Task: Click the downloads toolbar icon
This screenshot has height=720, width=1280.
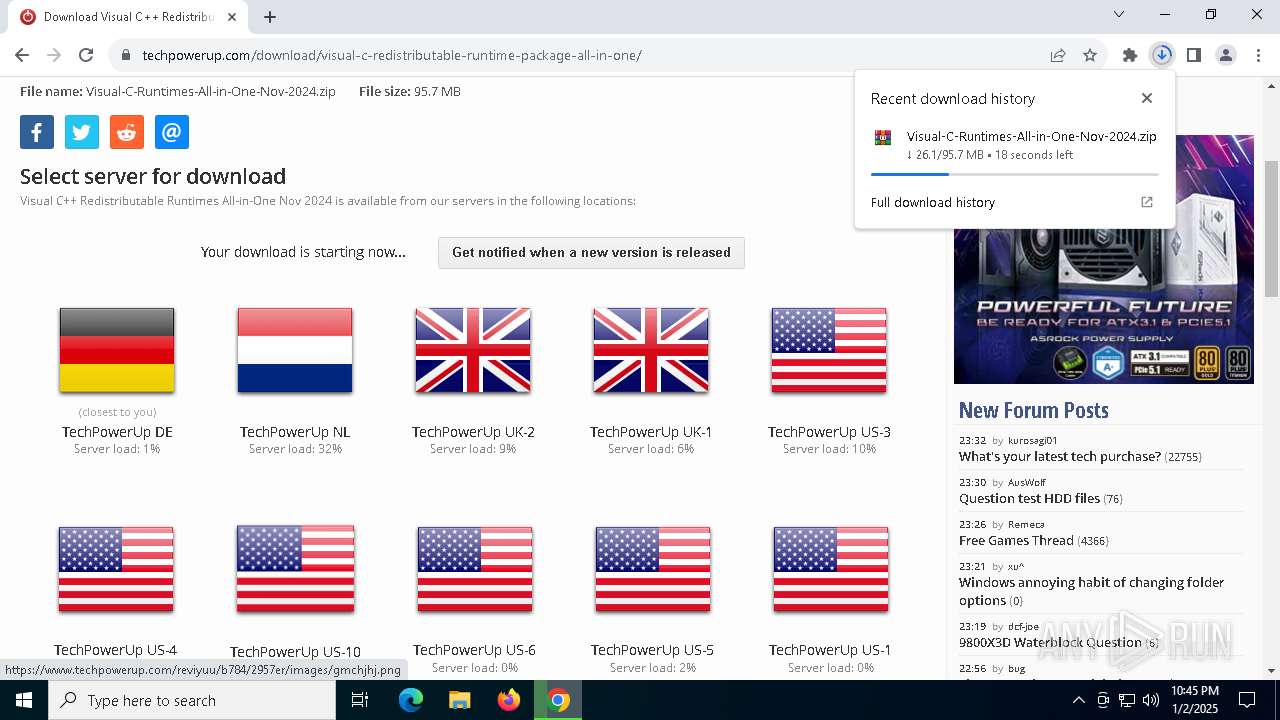Action: pyautogui.click(x=1162, y=55)
